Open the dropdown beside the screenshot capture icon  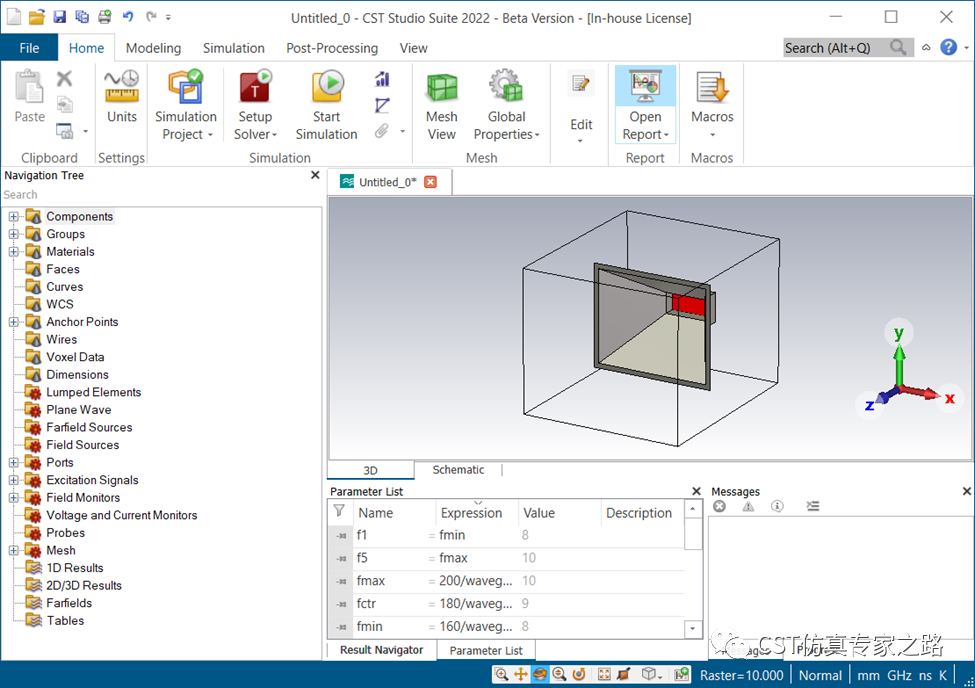pyautogui.click(x=85, y=131)
